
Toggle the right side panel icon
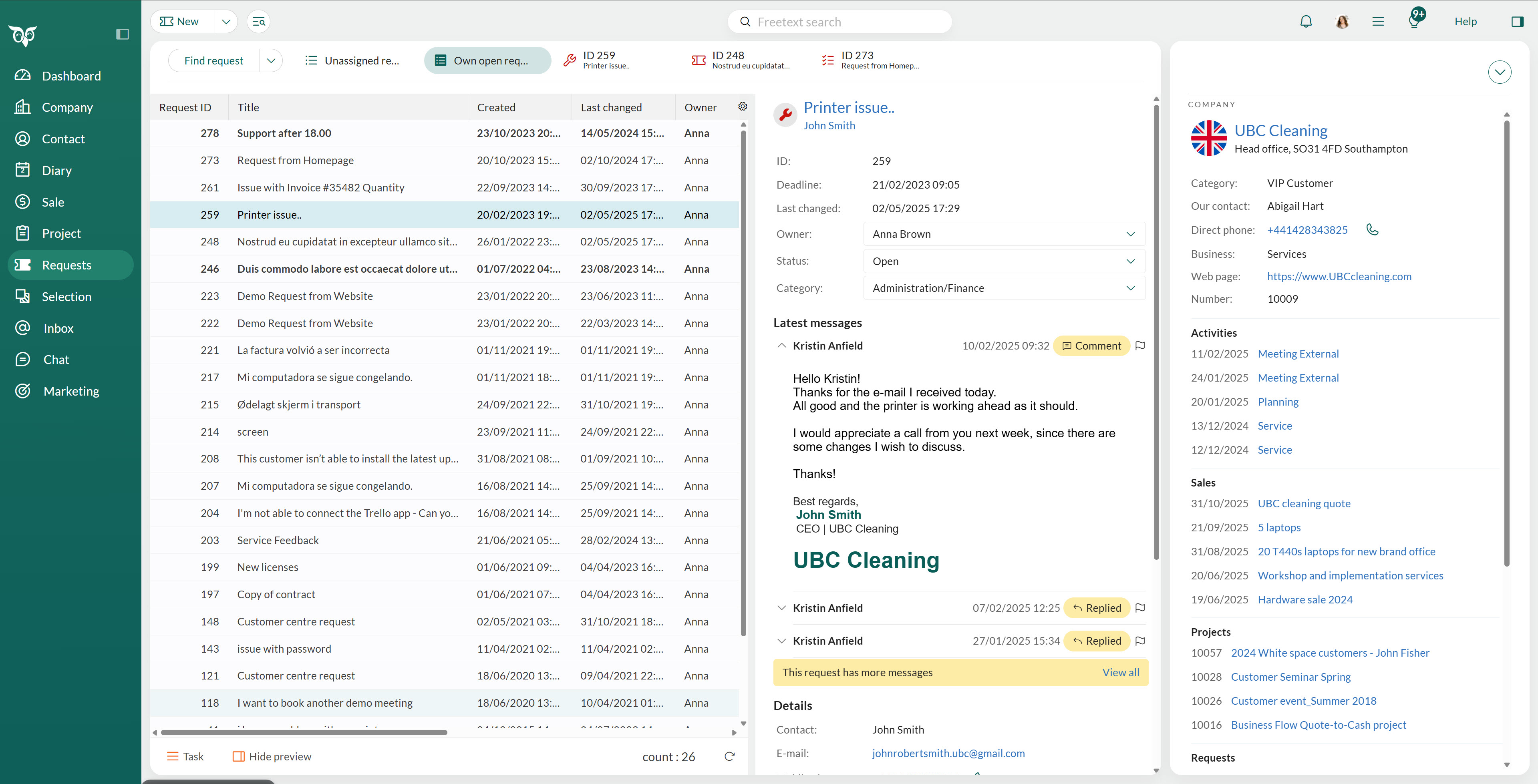coord(1517,22)
